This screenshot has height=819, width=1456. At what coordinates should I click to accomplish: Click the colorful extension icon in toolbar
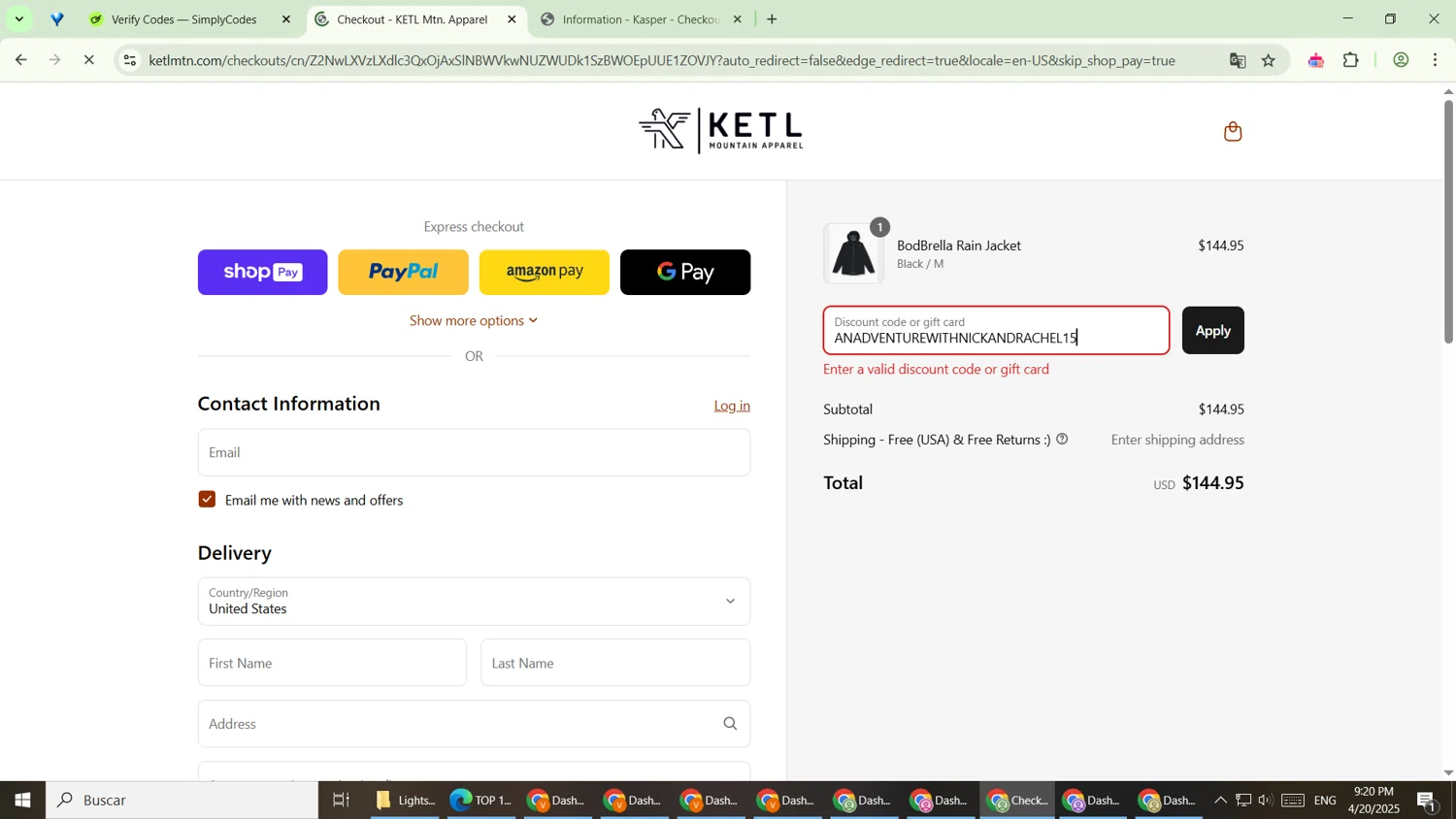[x=1315, y=60]
